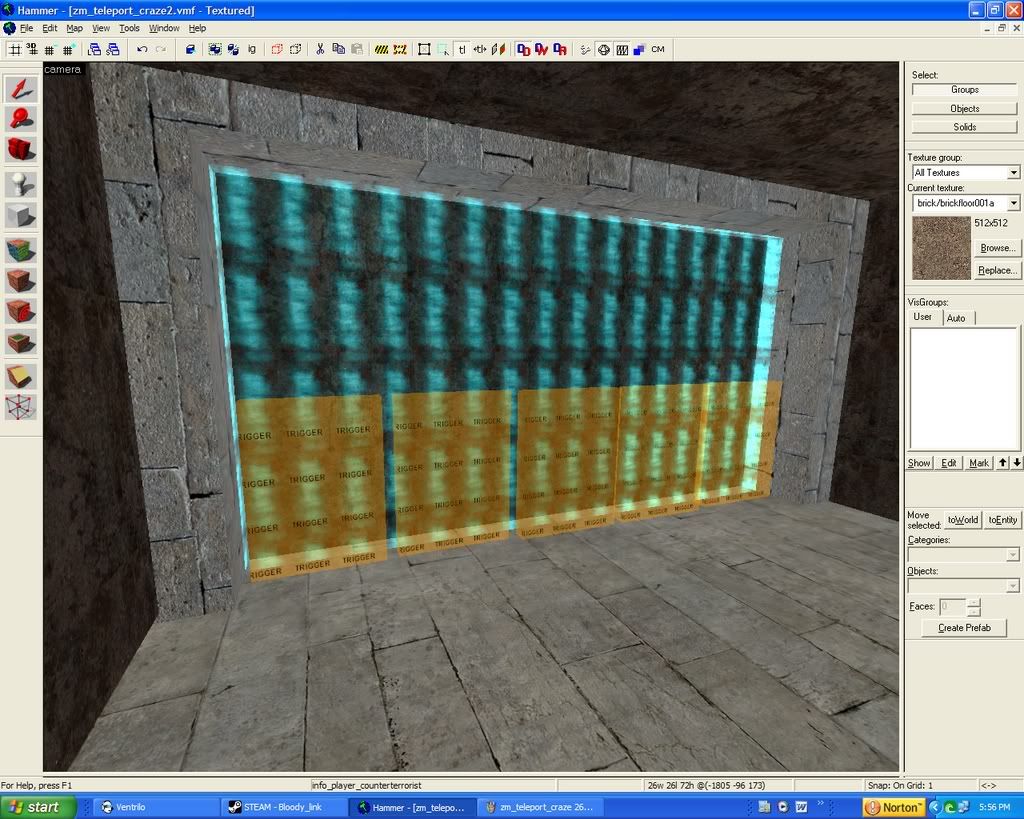Open the Tools menu
The width and height of the screenshot is (1024, 819).
130,28
